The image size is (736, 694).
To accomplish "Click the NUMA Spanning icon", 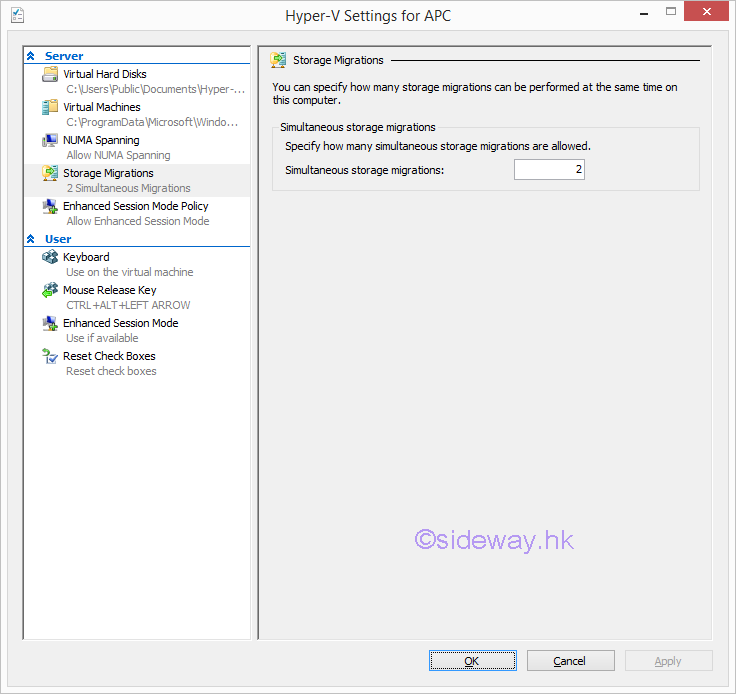I will pos(50,140).
